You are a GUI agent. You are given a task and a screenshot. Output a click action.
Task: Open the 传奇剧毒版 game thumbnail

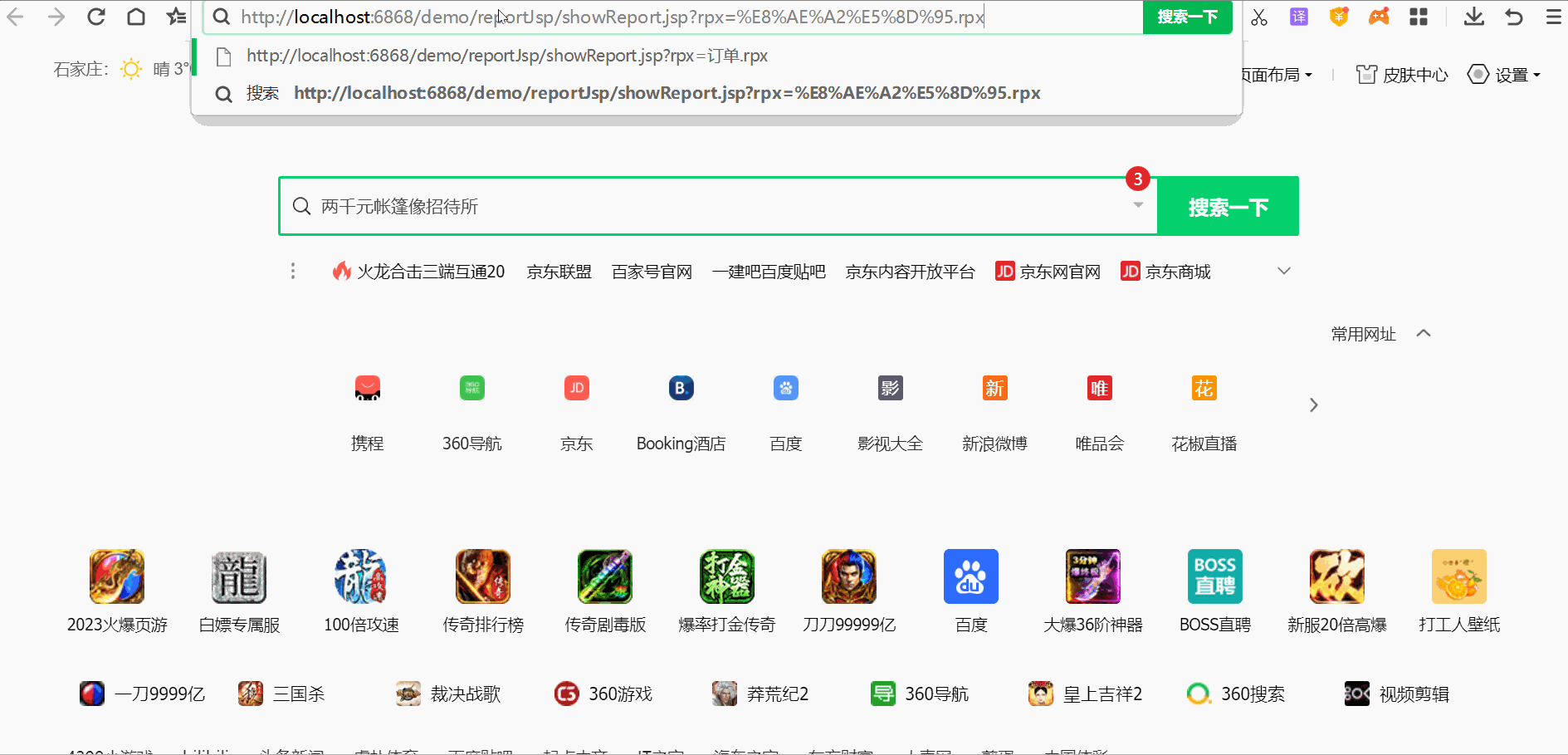(605, 576)
